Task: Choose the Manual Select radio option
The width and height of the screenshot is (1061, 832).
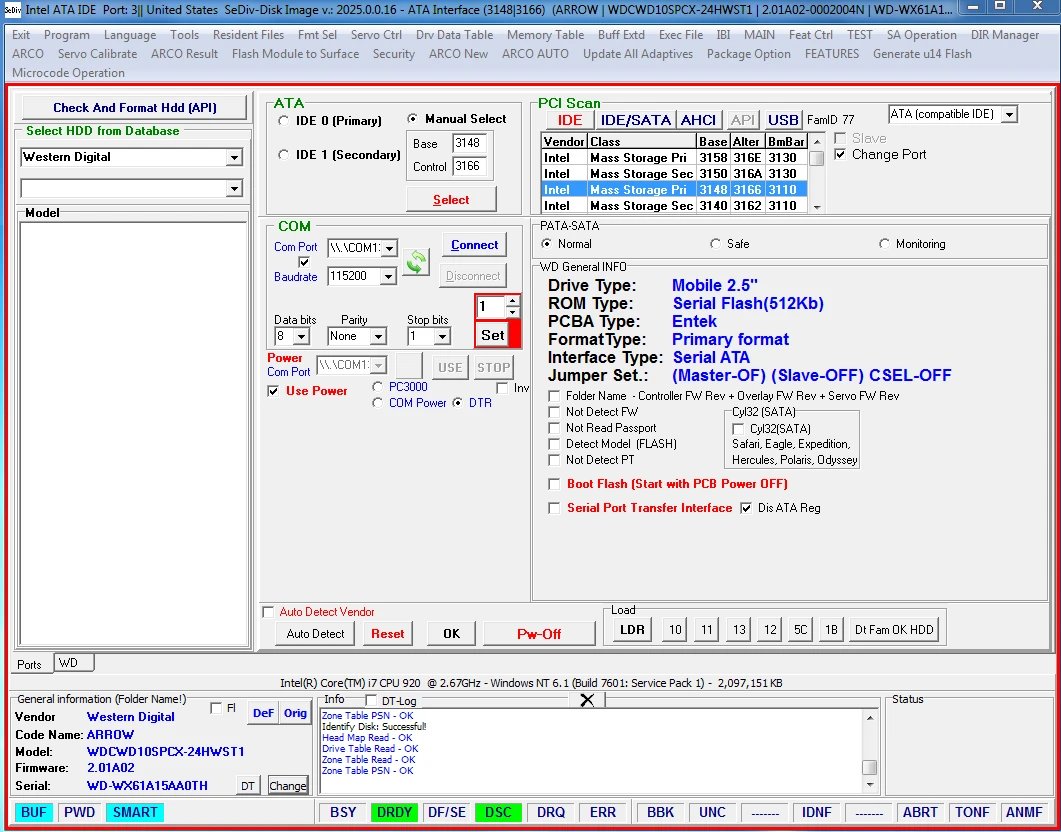Action: pyautogui.click(x=412, y=119)
